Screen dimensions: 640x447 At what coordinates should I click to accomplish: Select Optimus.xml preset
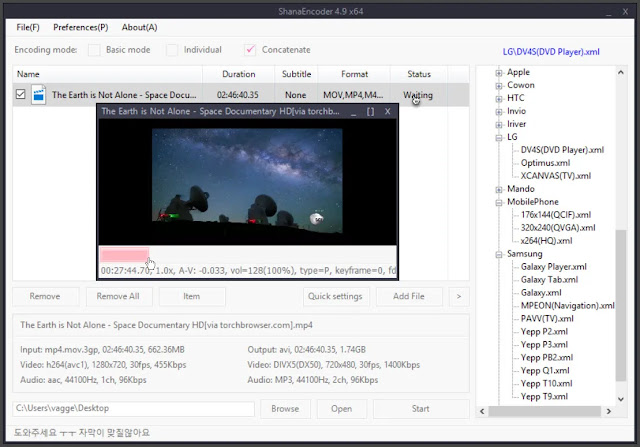click(x=545, y=163)
